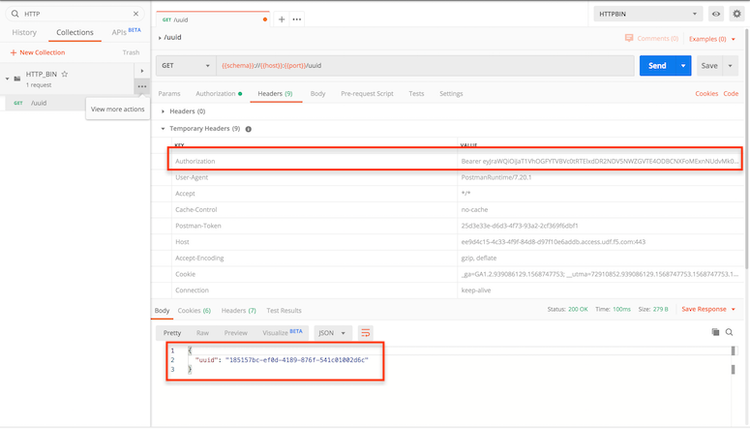750x429 pixels.
Task: Search within the response body
Action: click(730, 332)
